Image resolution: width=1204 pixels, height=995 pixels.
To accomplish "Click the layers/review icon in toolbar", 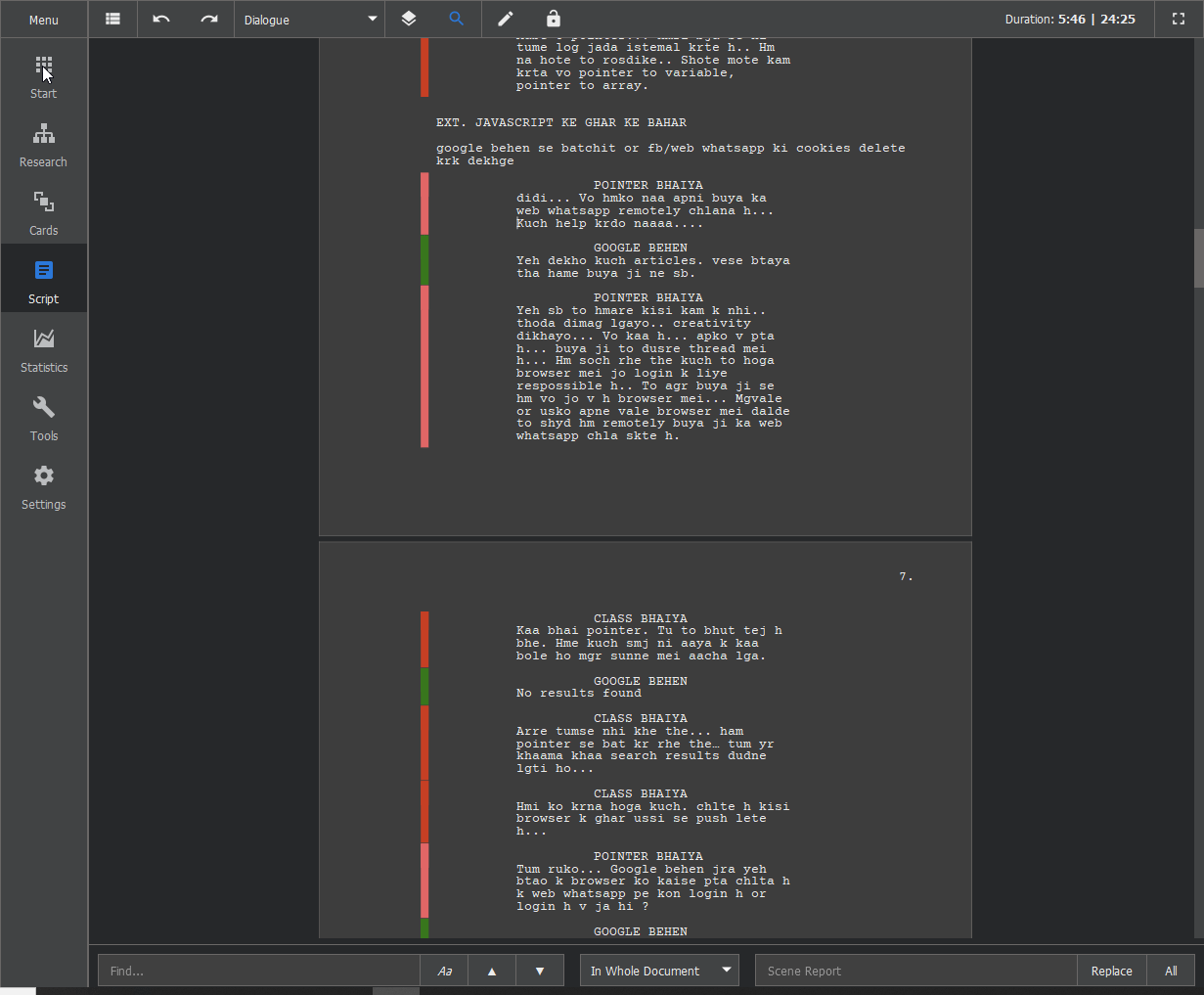I will point(409,19).
